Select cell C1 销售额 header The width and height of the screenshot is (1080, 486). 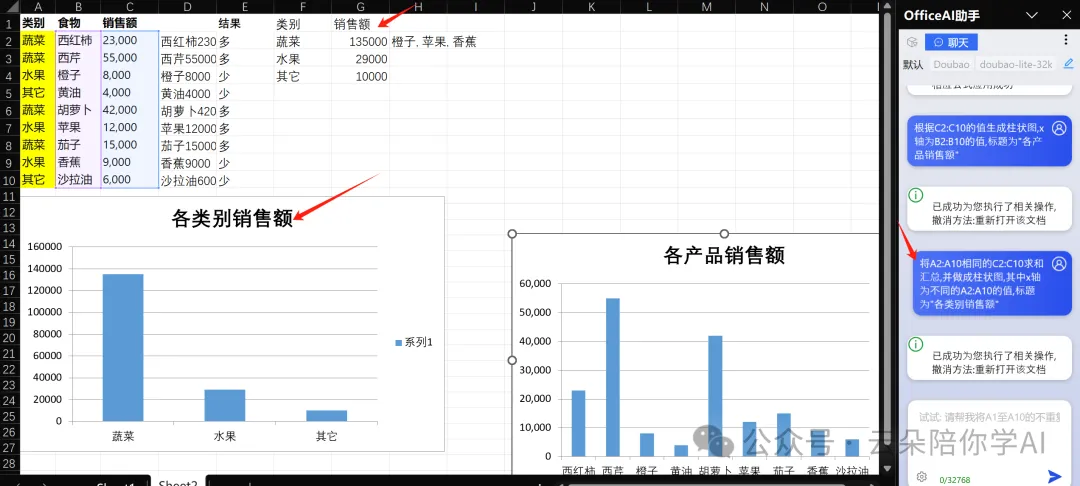pyautogui.click(x=129, y=23)
